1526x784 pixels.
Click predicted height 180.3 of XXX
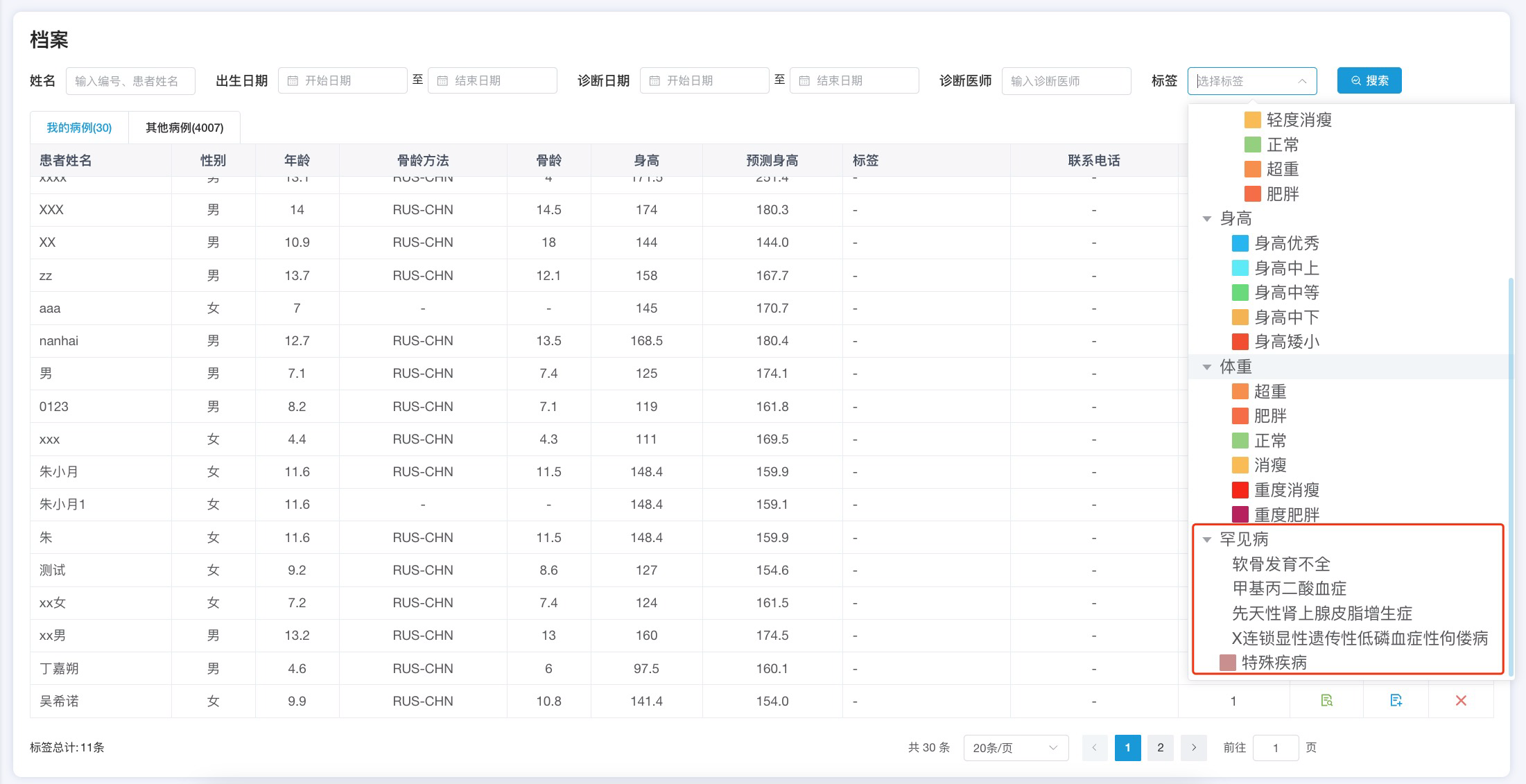click(772, 210)
